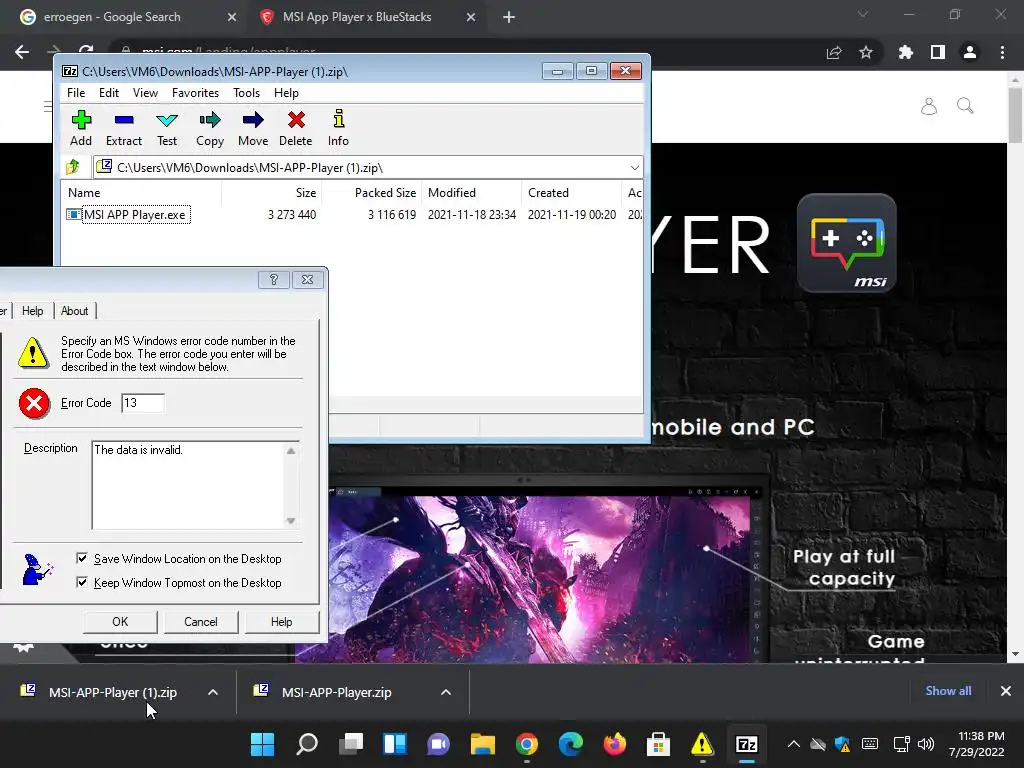Open the Info toolbar icon in 7-Zip
The width and height of the screenshot is (1024, 768).
click(x=338, y=128)
